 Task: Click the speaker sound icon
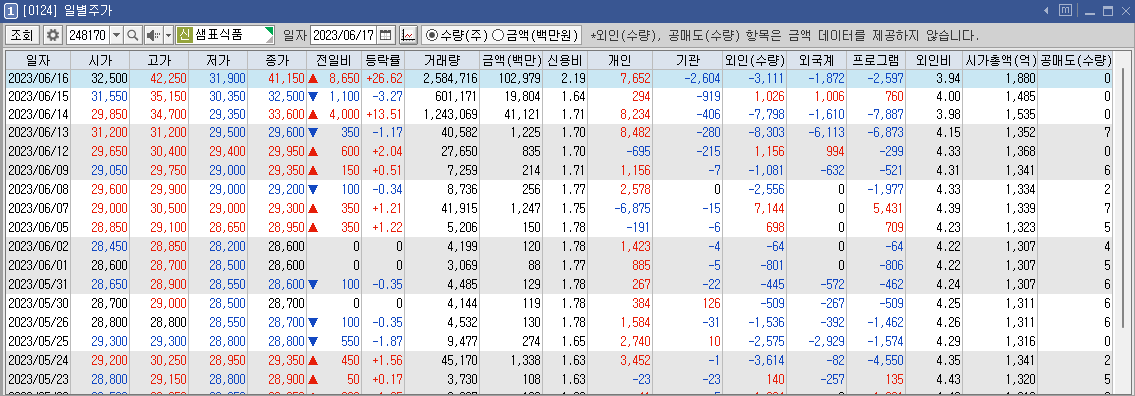coord(153,34)
